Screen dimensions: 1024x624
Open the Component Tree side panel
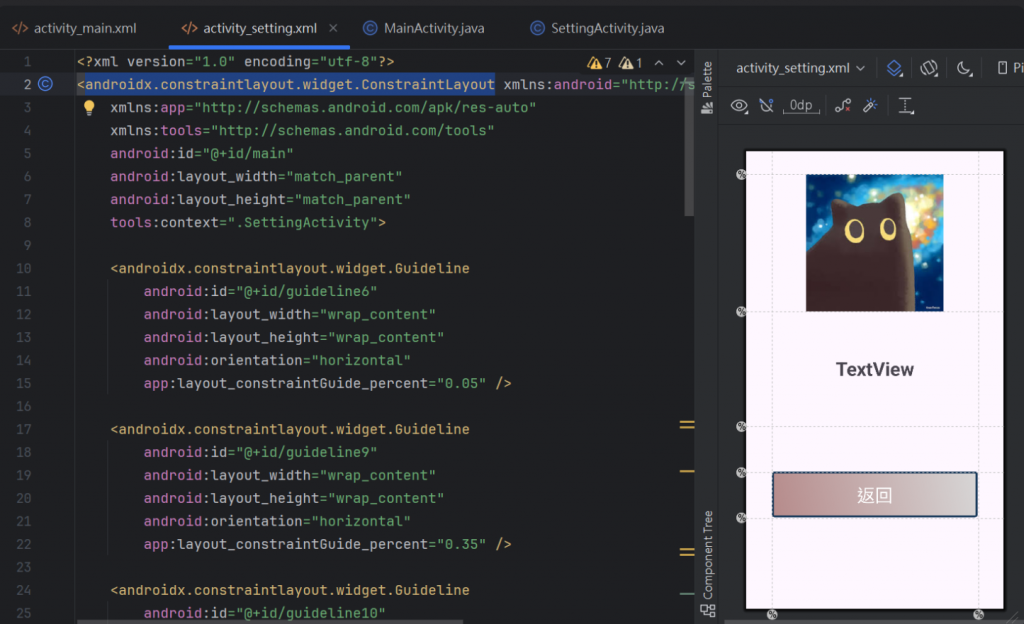tap(708, 563)
